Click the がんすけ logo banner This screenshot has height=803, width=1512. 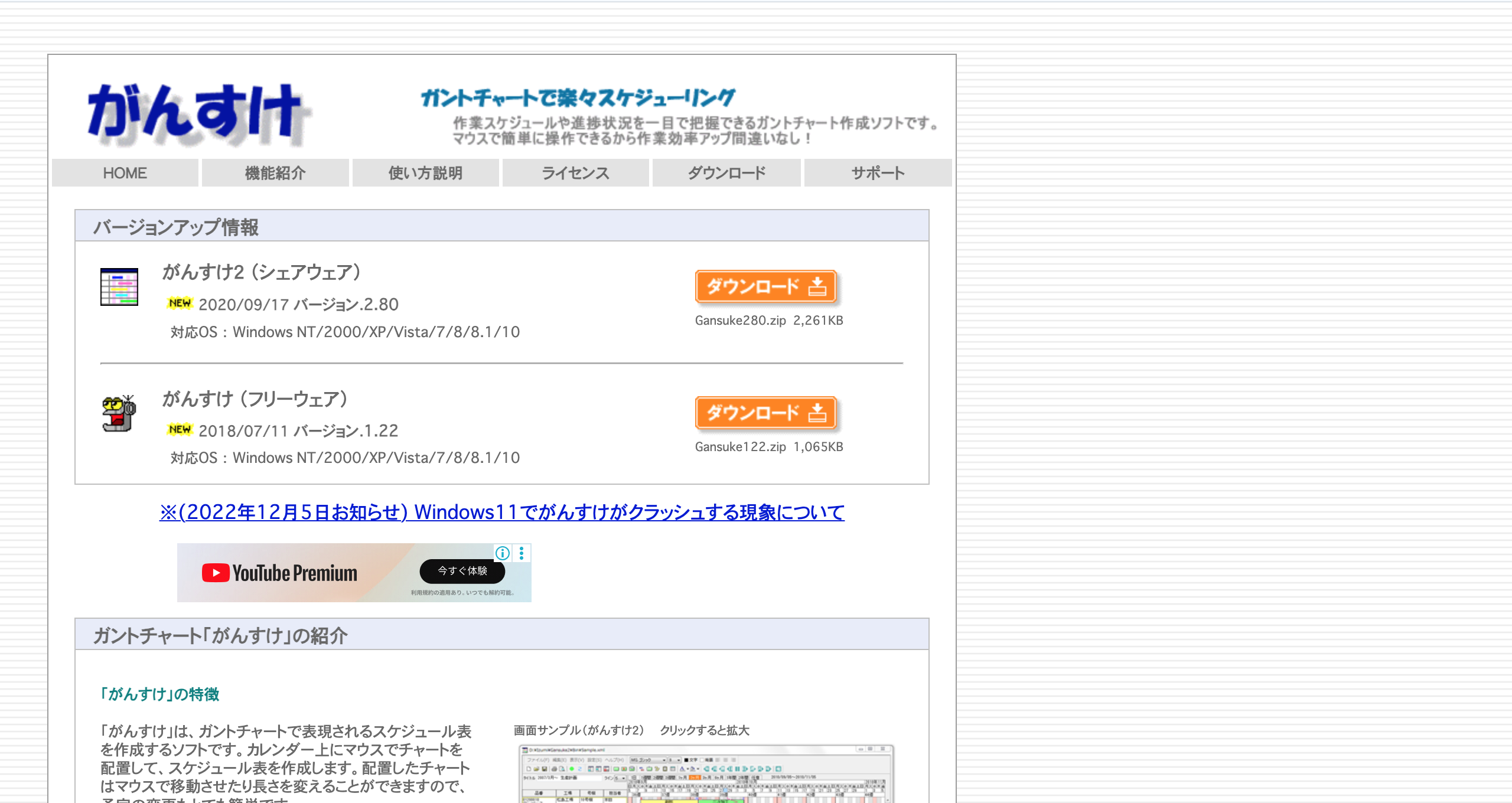click(199, 115)
